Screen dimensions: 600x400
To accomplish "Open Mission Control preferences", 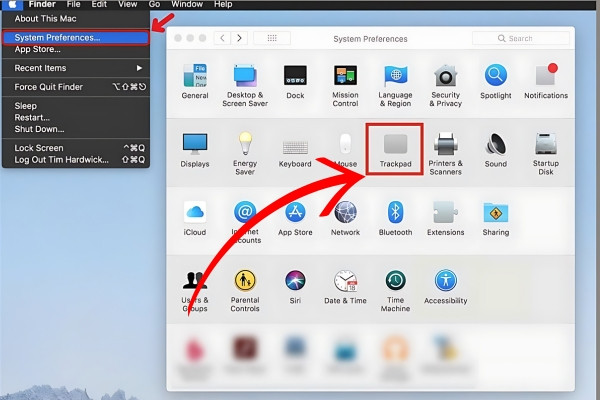I will coord(345,85).
